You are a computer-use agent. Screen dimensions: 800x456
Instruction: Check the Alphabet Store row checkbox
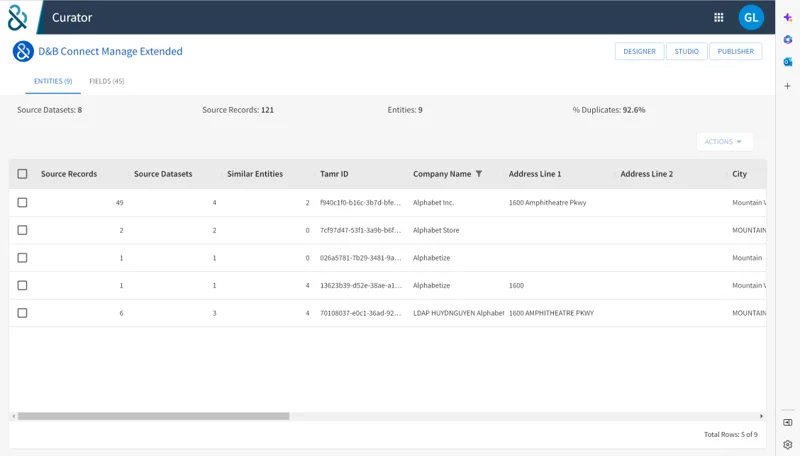click(x=22, y=230)
